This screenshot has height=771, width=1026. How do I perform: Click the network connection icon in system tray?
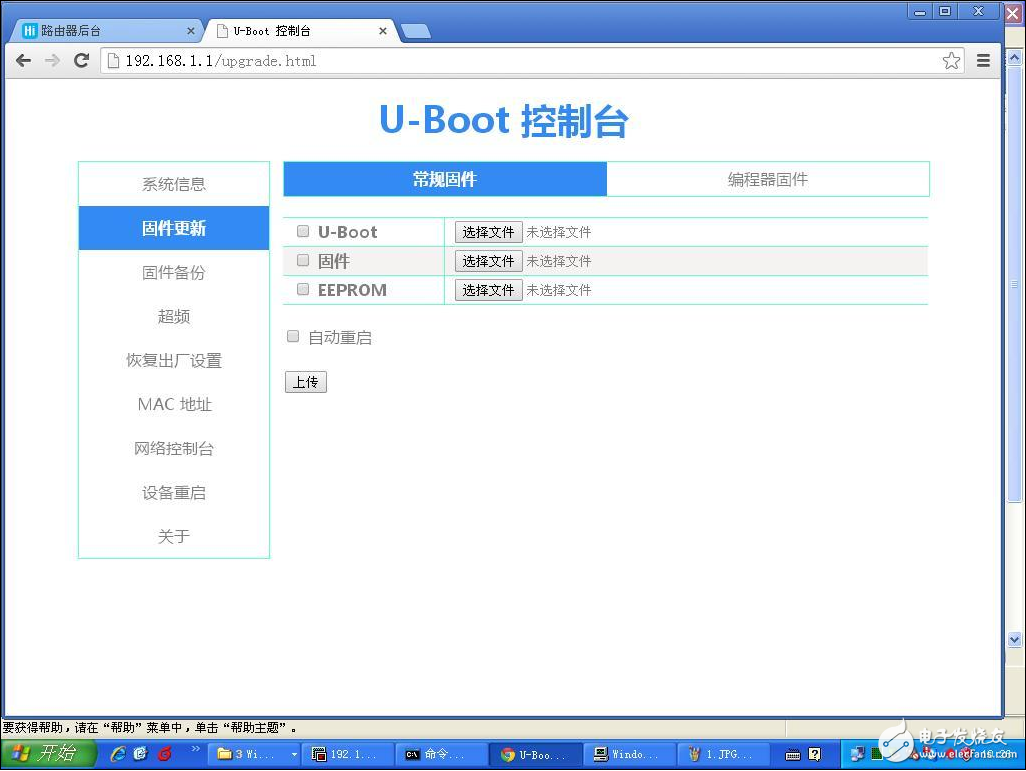click(857, 753)
